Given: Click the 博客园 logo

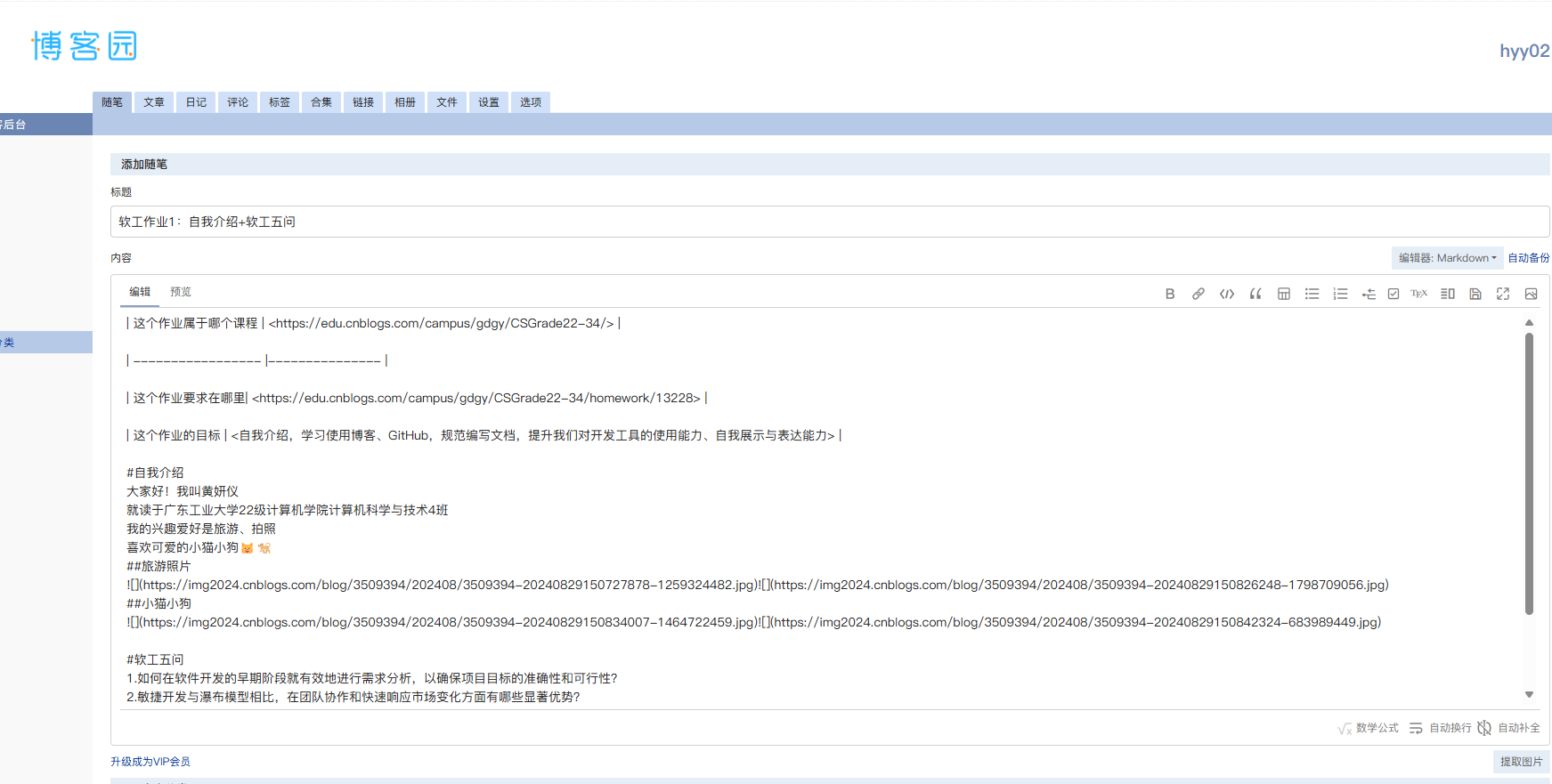Looking at the screenshot, I should click(84, 45).
